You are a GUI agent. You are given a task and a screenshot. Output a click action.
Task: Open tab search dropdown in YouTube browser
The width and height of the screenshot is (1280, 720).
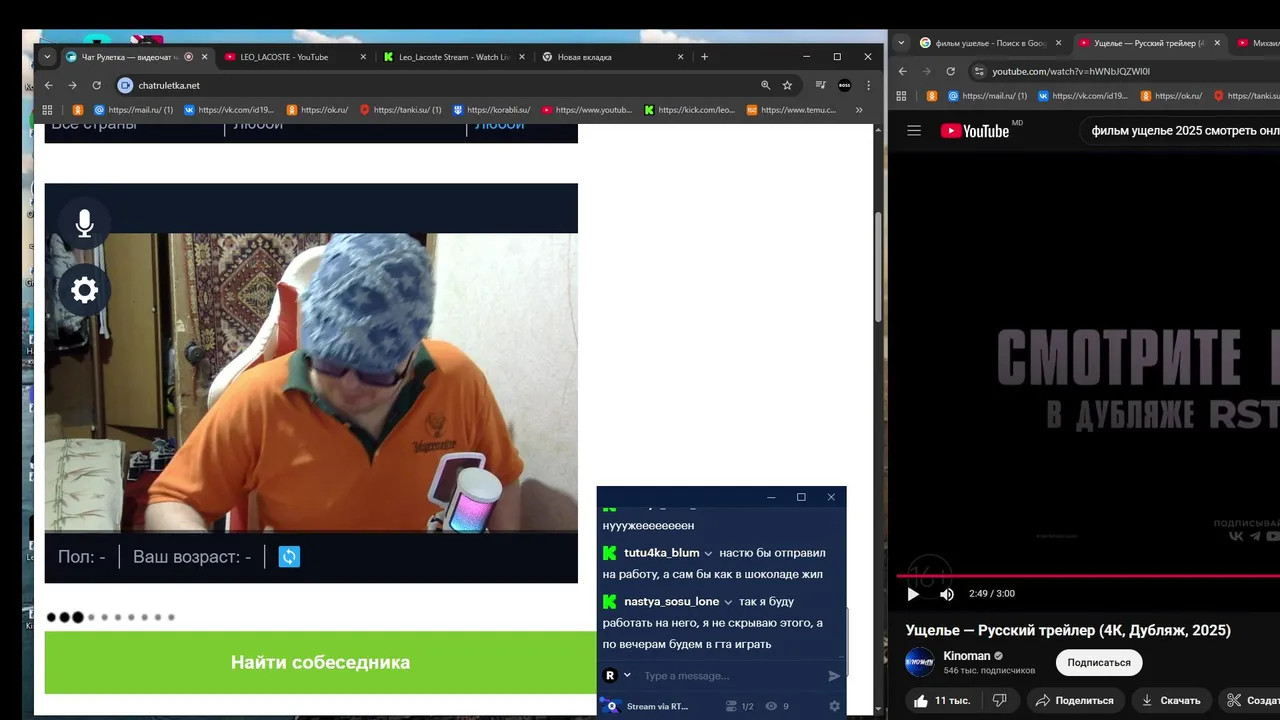point(901,43)
